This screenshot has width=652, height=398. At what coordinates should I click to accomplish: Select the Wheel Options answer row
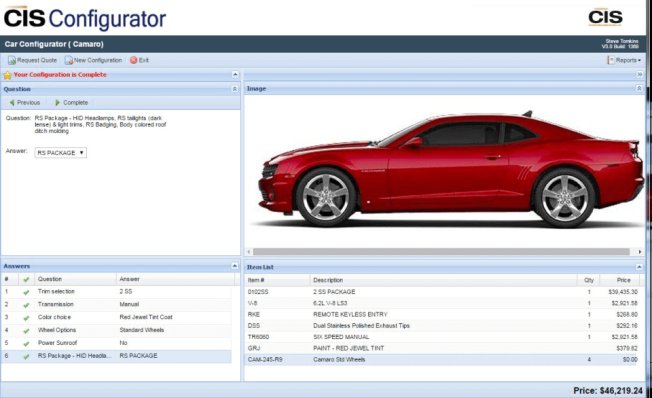coord(116,330)
